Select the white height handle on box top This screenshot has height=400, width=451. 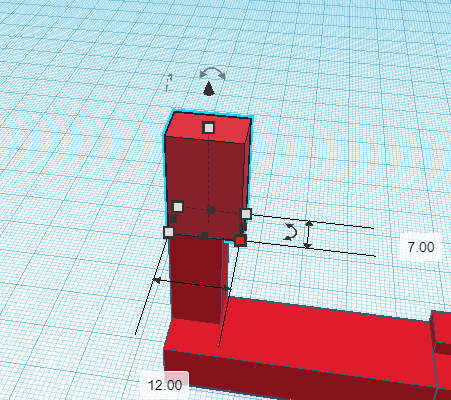pyautogui.click(x=209, y=128)
